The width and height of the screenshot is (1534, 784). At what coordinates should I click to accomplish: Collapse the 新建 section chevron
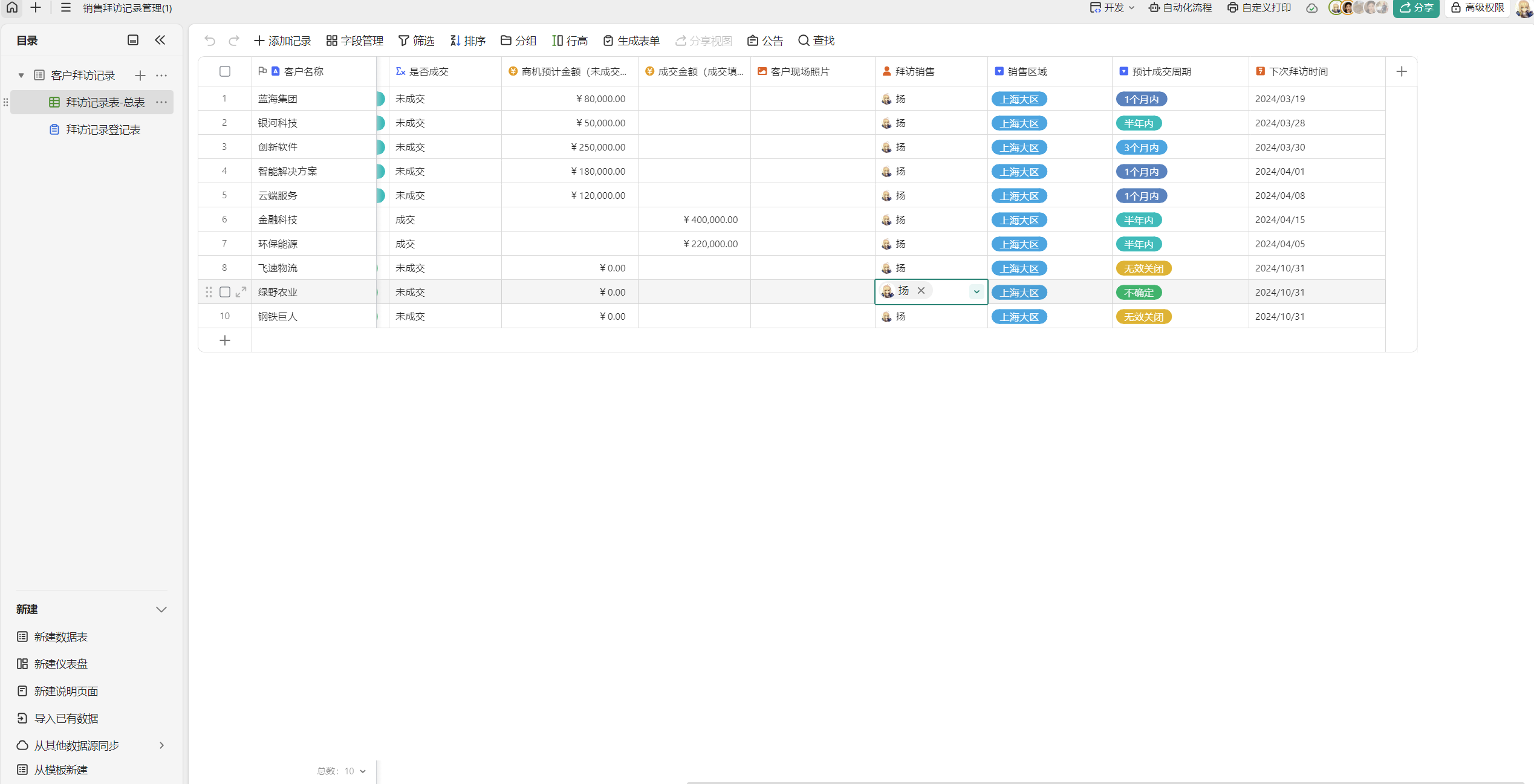[x=161, y=609]
